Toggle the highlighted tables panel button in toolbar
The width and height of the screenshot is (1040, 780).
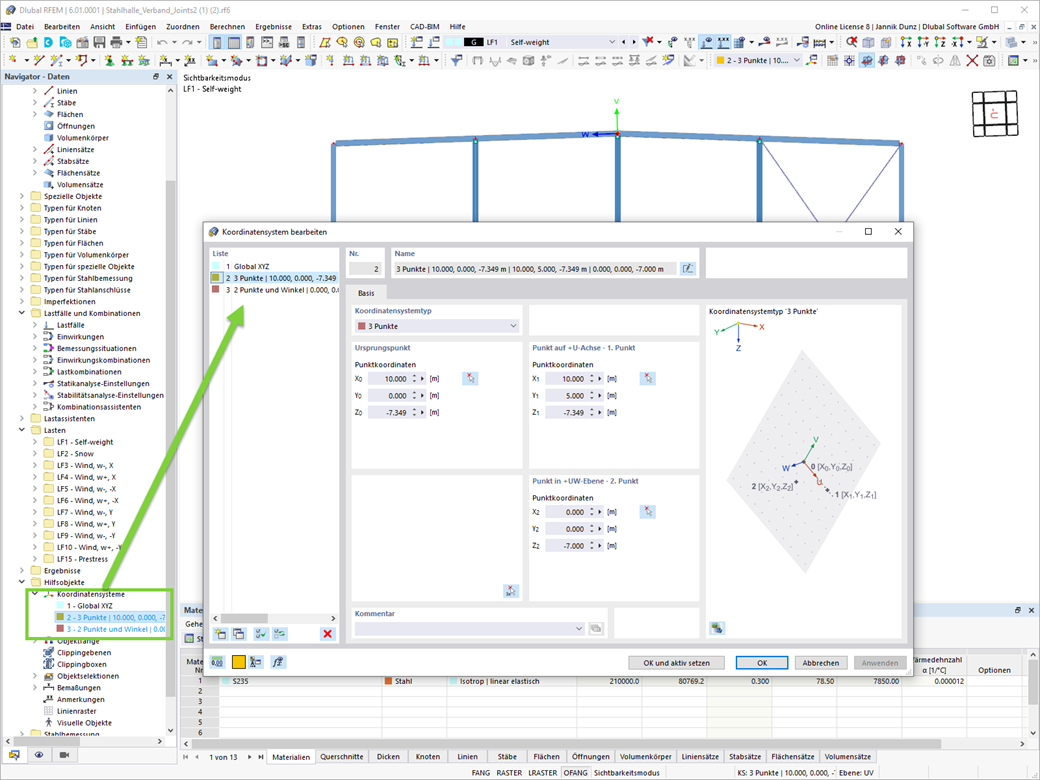[234, 42]
